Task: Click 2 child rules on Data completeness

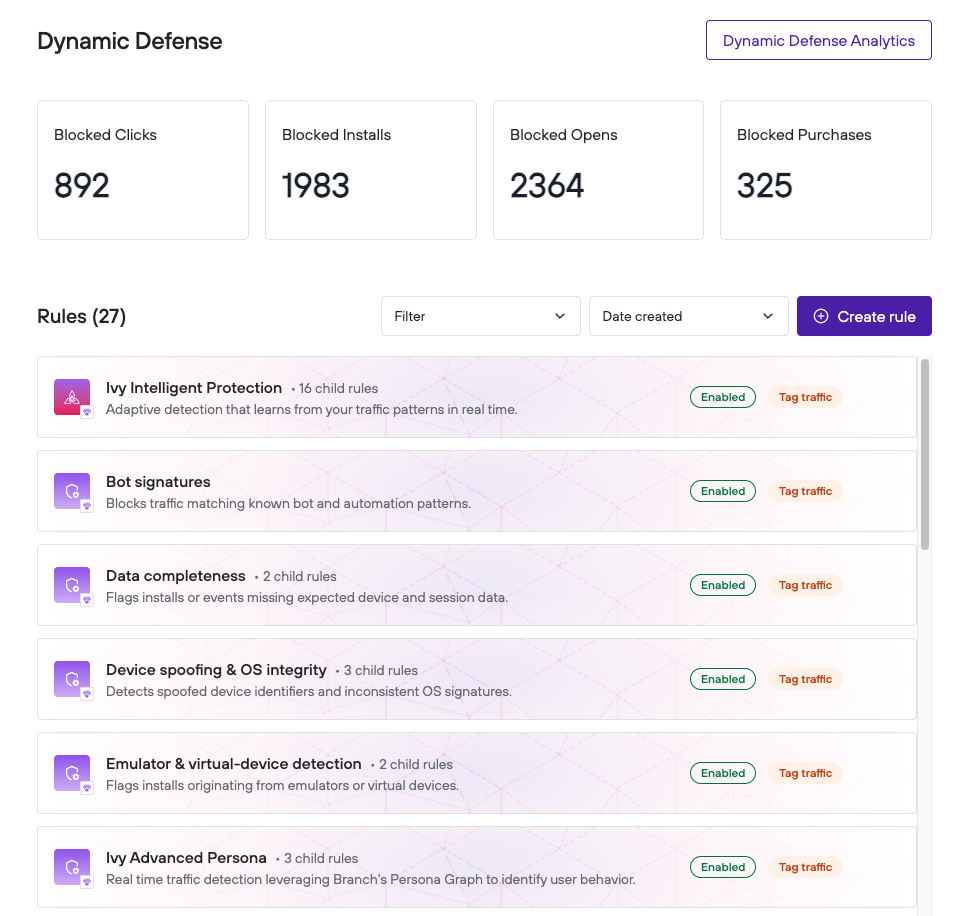Action: pyautogui.click(x=299, y=576)
